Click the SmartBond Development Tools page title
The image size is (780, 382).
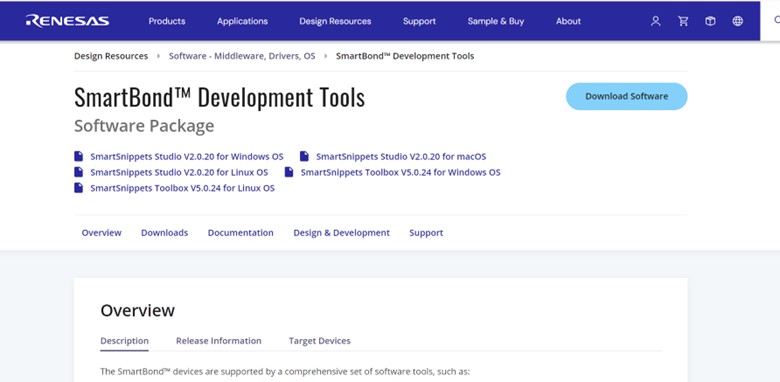pyautogui.click(x=219, y=96)
